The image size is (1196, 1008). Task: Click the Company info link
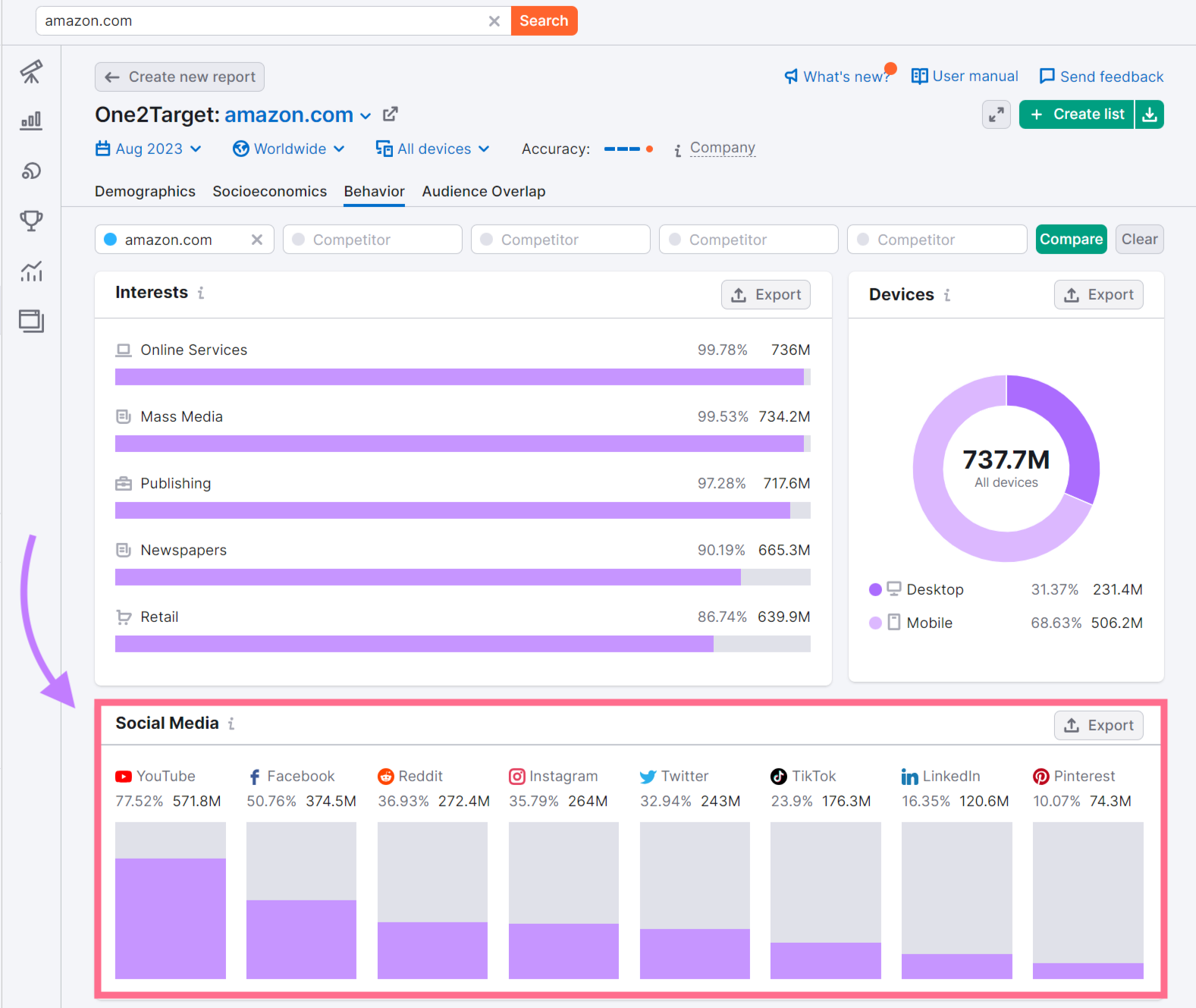click(722, 148)
